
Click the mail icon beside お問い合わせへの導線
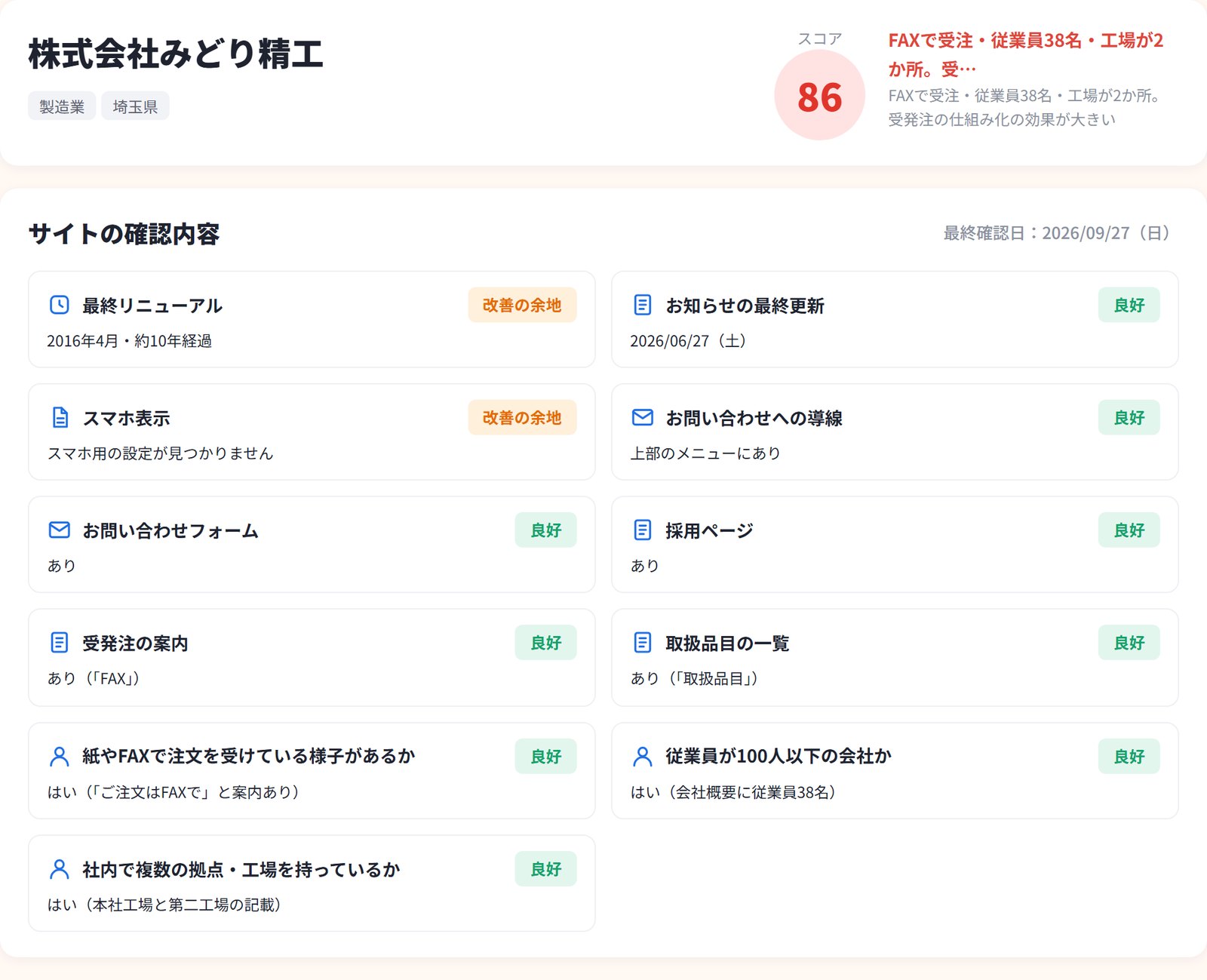click(643, 417)
